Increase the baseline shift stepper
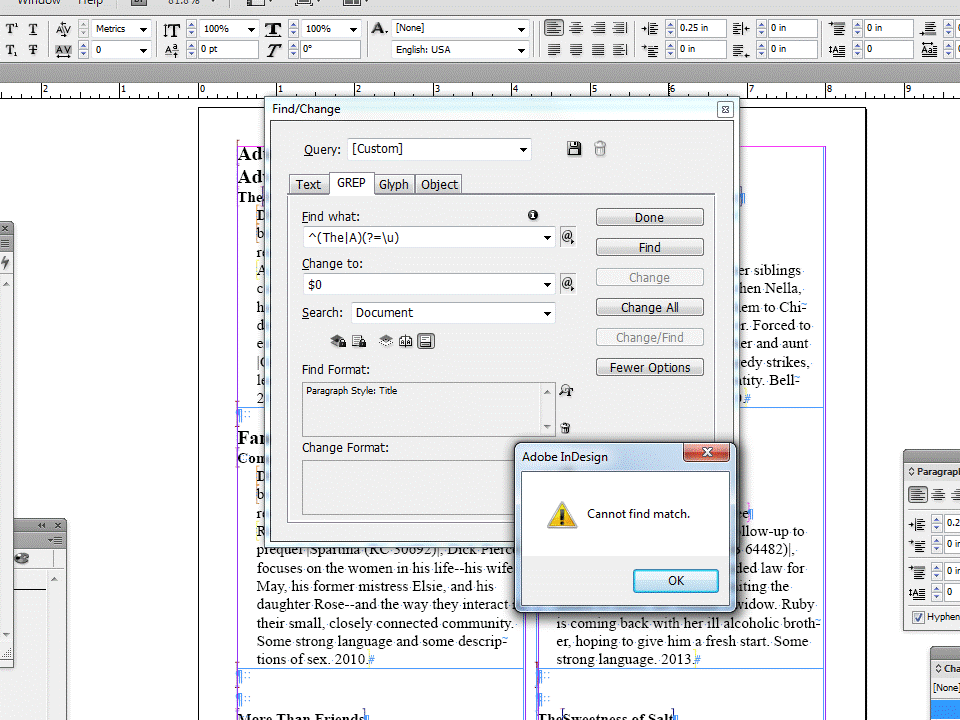Image resolution: width=960 pixels, height=720 pixels. (x=192, y=46)
